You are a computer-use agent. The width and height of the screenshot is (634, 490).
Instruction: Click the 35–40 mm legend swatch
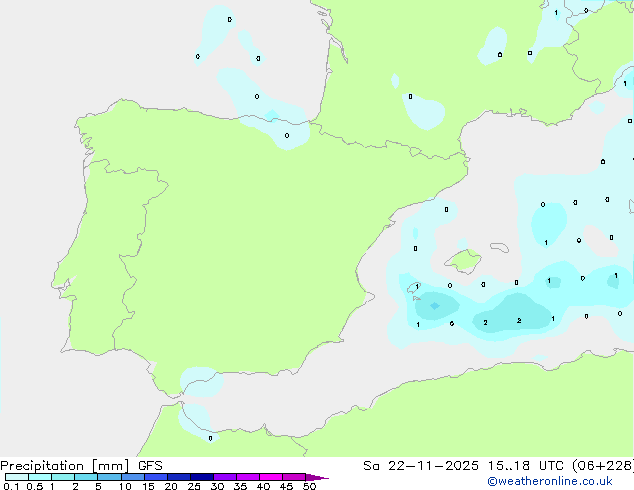click(248, 477)
